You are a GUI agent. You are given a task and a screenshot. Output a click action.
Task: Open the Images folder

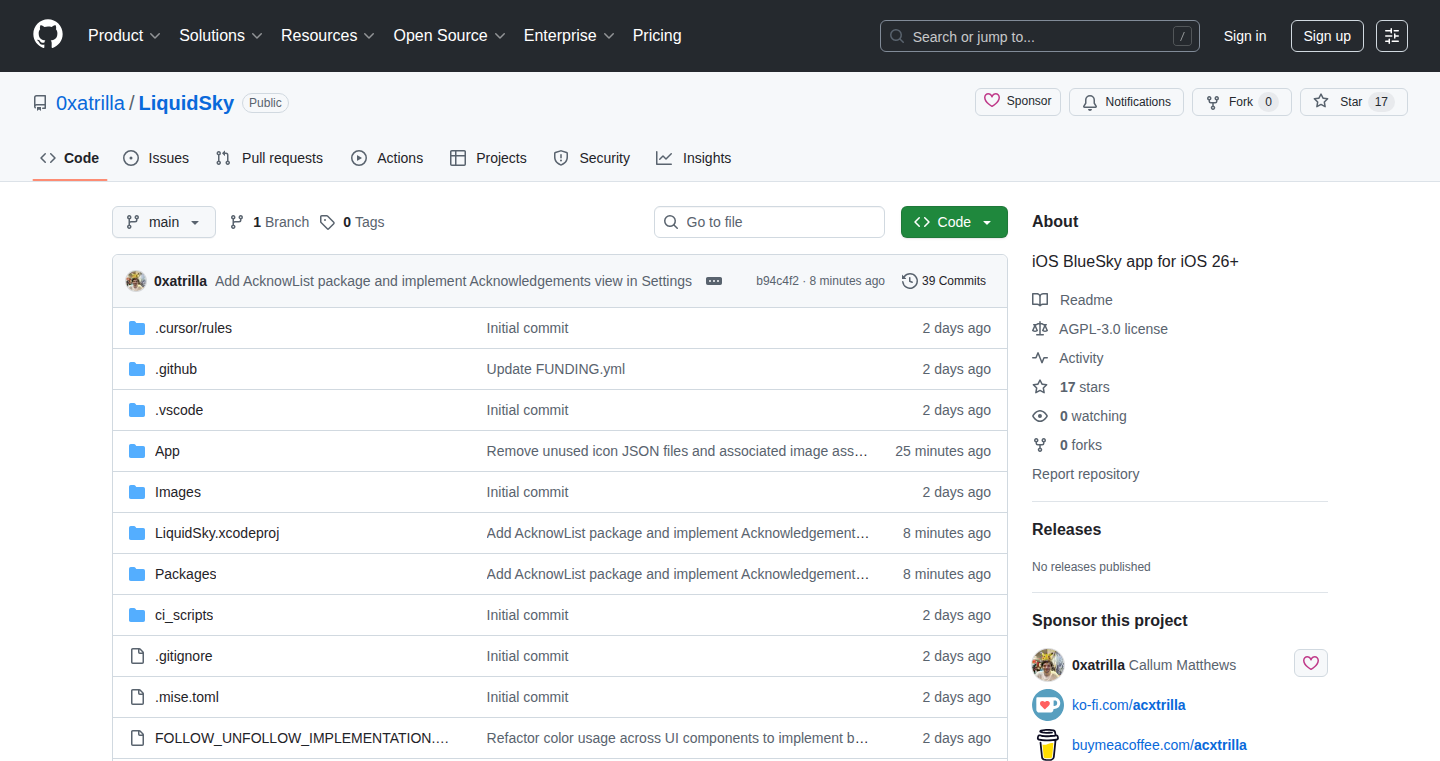pyautogui.click(x=178, y=492)
